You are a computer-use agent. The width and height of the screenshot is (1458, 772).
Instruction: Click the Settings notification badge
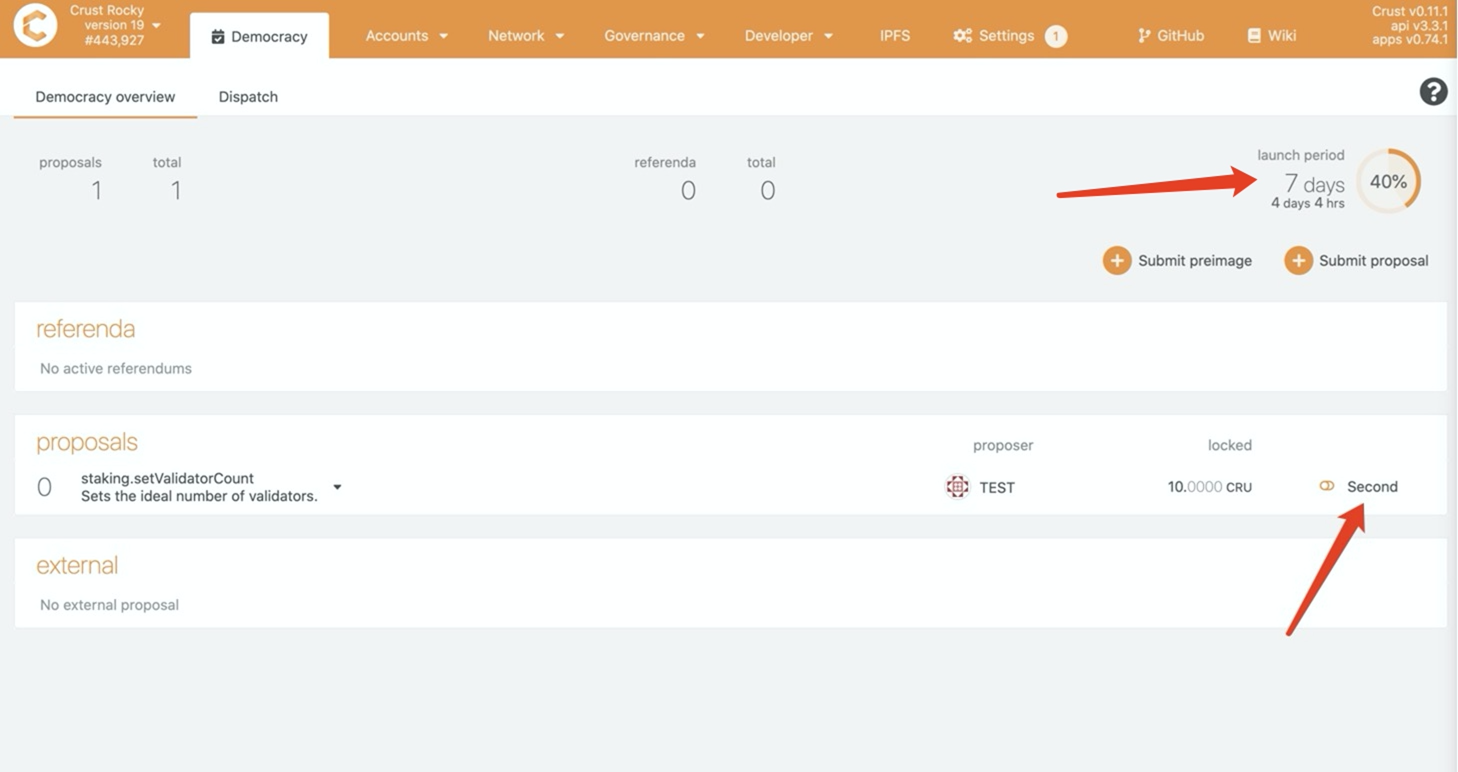coord(1056,37)
